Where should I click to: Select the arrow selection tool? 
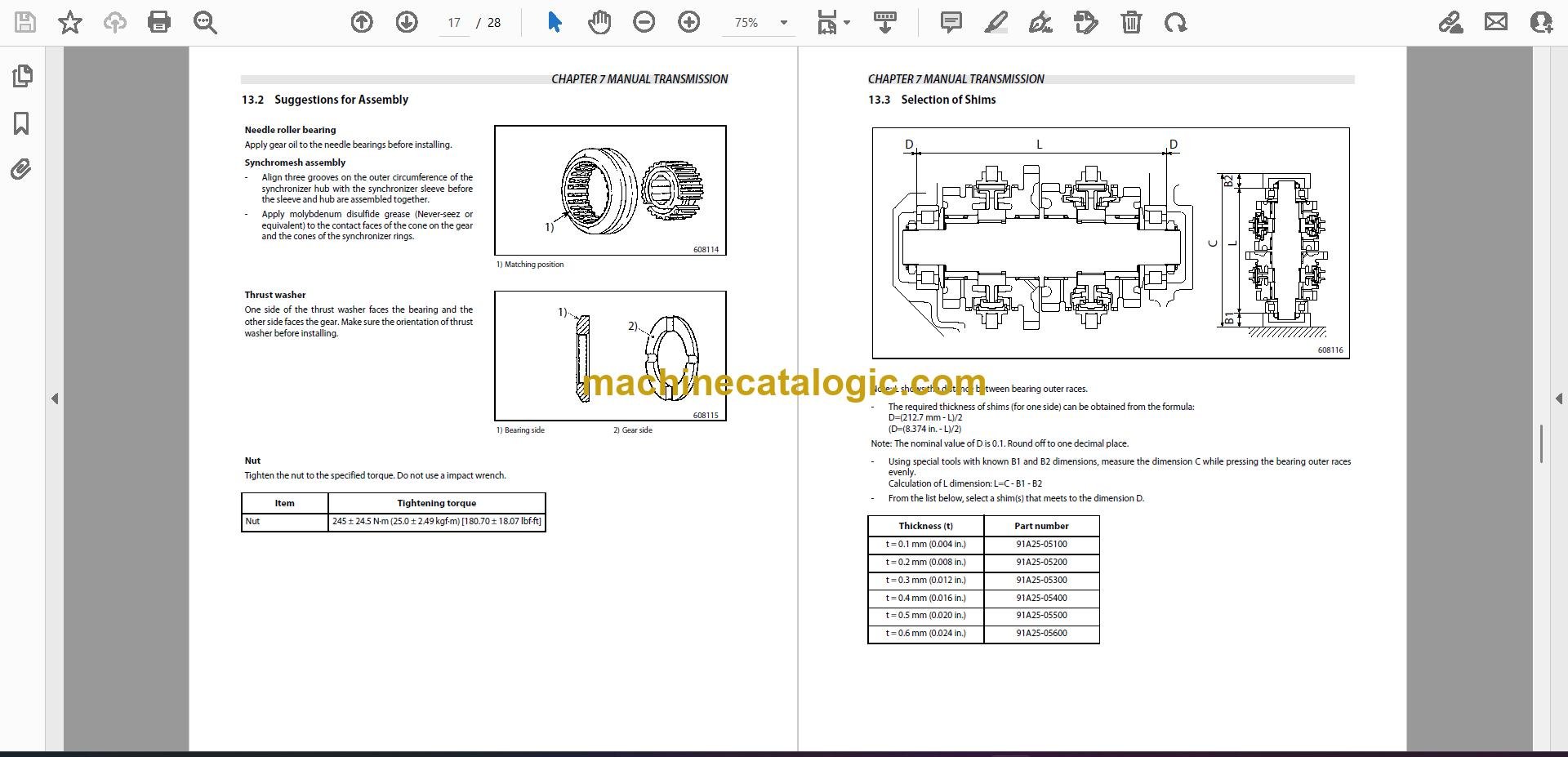pos(555,22)
